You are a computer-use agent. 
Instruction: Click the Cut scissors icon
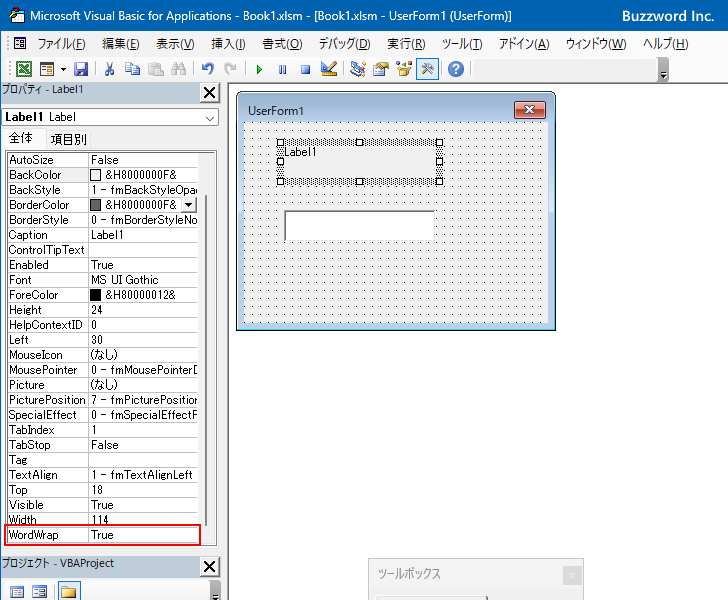click(110, 69)
